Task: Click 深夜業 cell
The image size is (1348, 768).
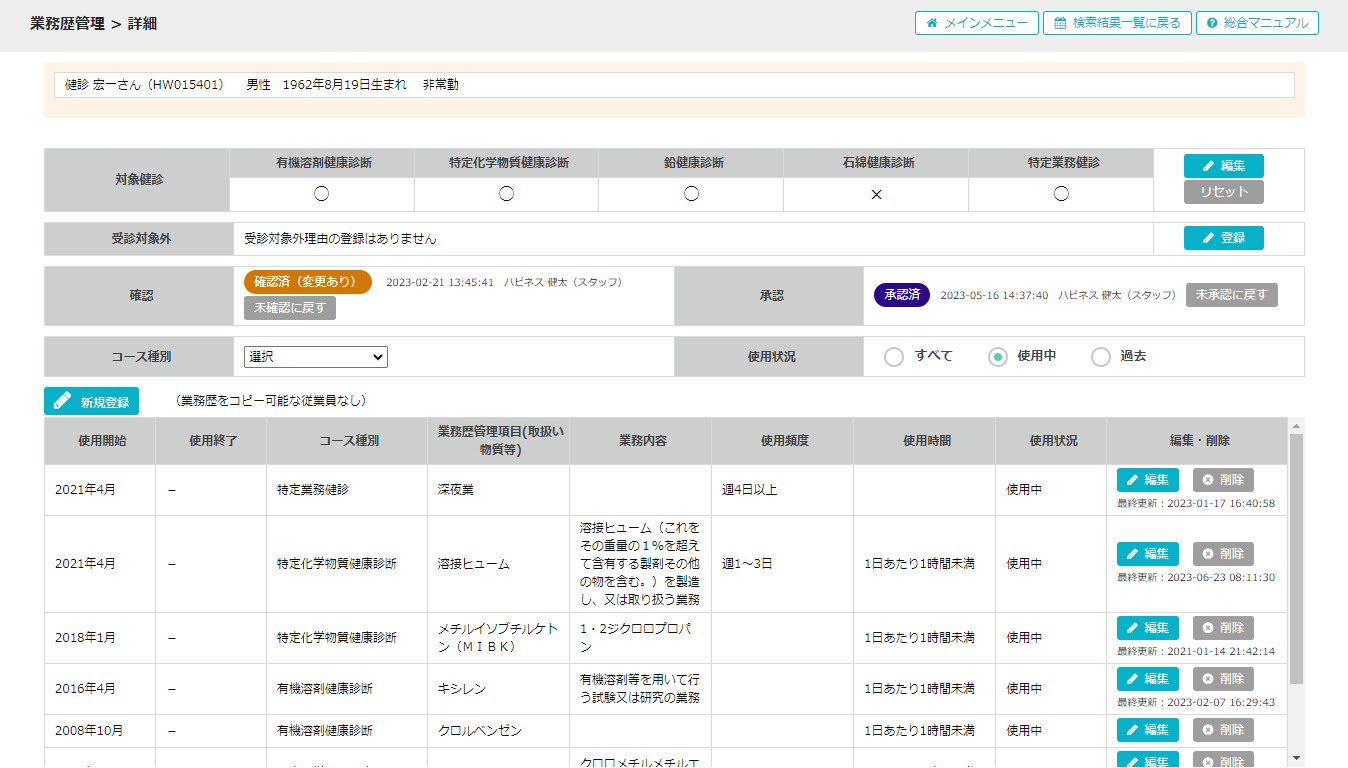Action: point(498,490)
